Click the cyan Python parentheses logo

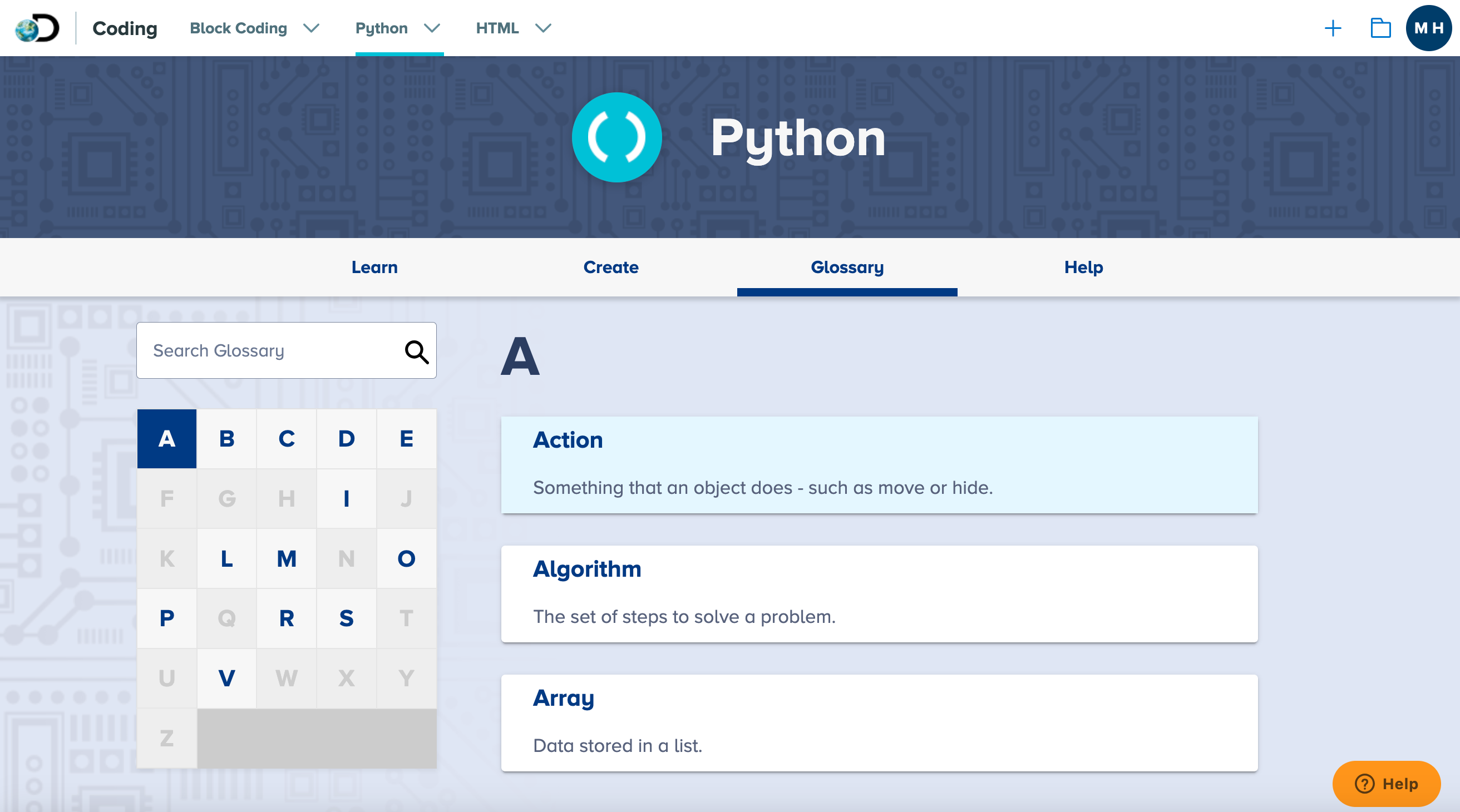pyautogui.click(x=616, y=137)
